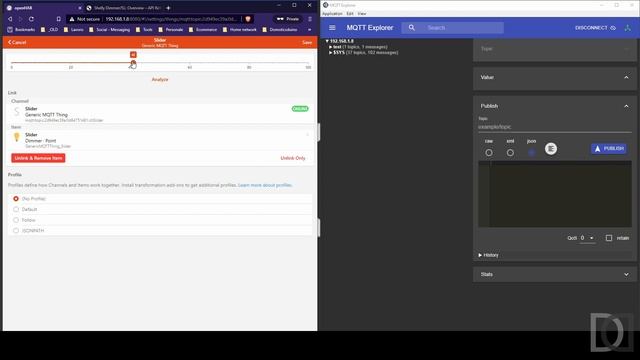Select the Follow profile radio option
The image size is (640, 360).
(16, 220)
